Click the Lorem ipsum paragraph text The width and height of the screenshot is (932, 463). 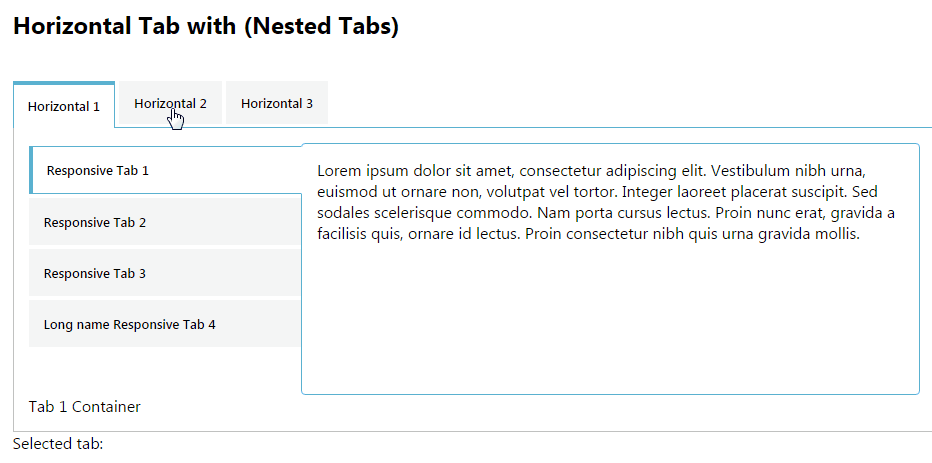coord(606,203)
